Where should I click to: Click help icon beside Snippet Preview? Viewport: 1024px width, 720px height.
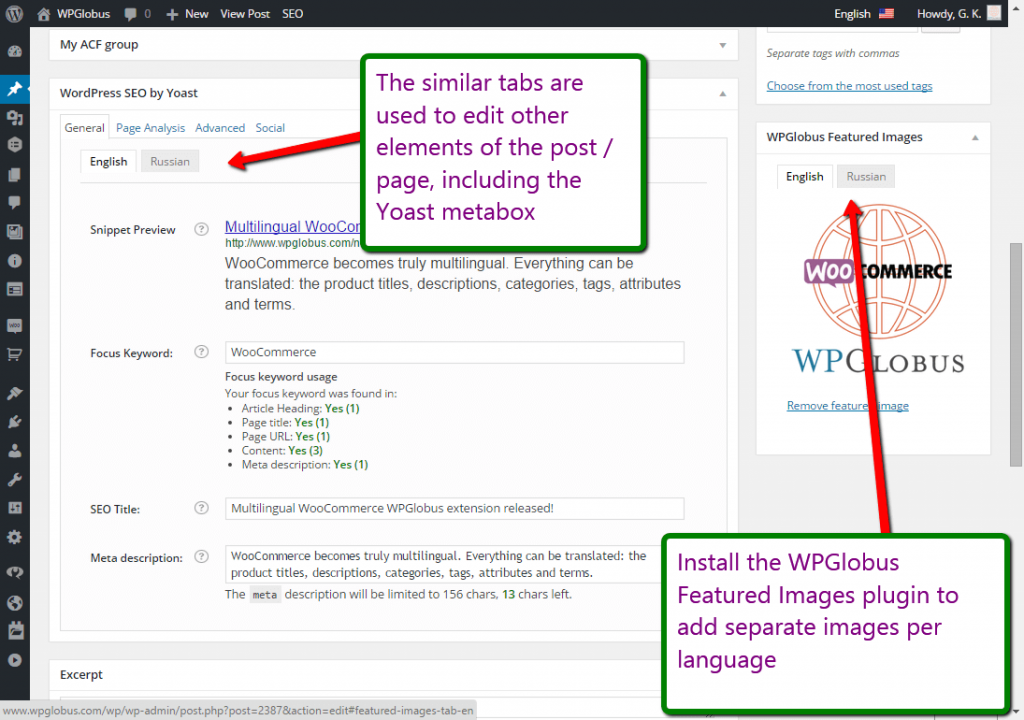point(201,229)
